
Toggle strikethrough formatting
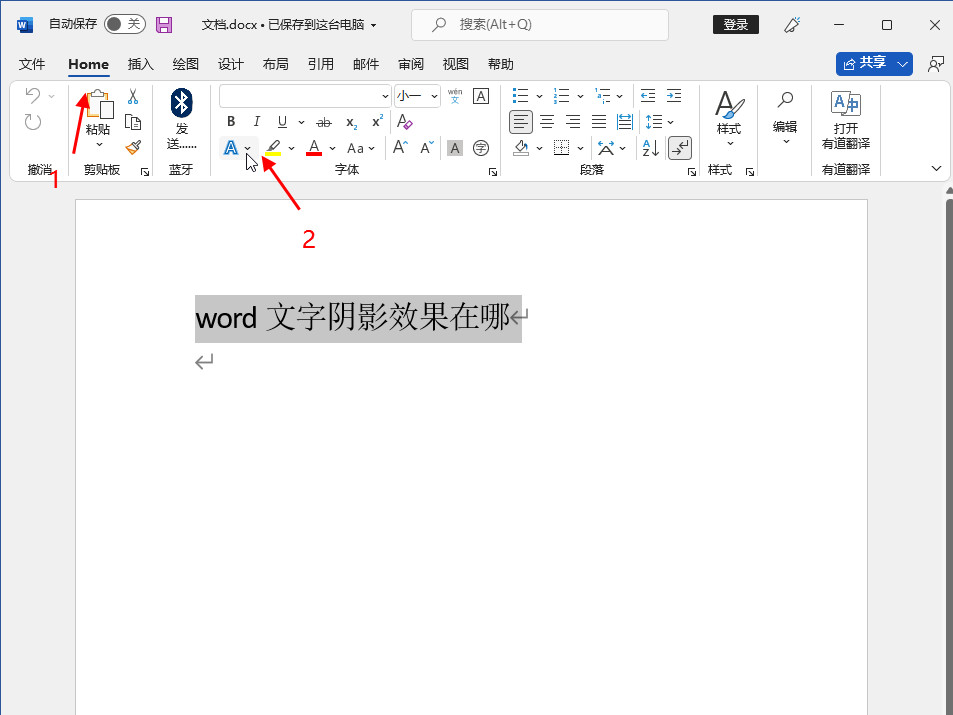point(325,122)
